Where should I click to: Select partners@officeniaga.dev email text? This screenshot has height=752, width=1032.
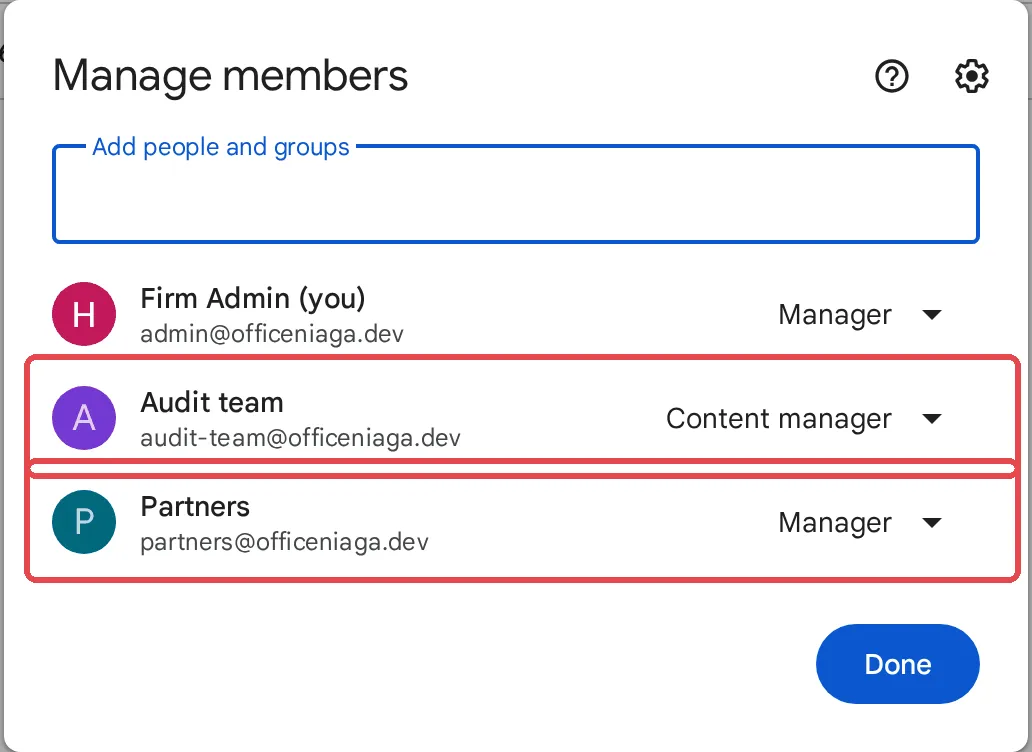coord(284,542)
